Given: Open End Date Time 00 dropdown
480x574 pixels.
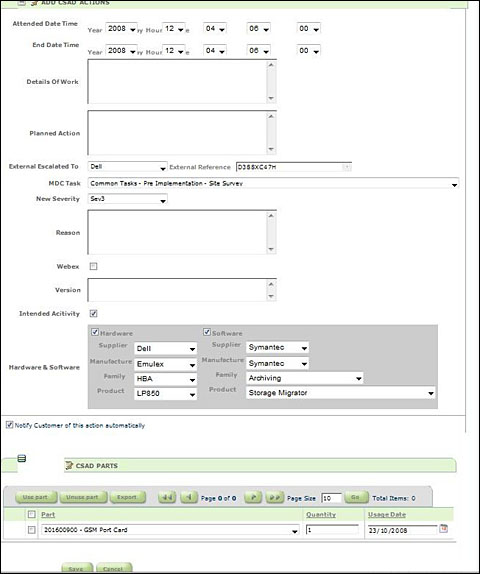Looking at the screenshot, I should (x=309, y=51).
